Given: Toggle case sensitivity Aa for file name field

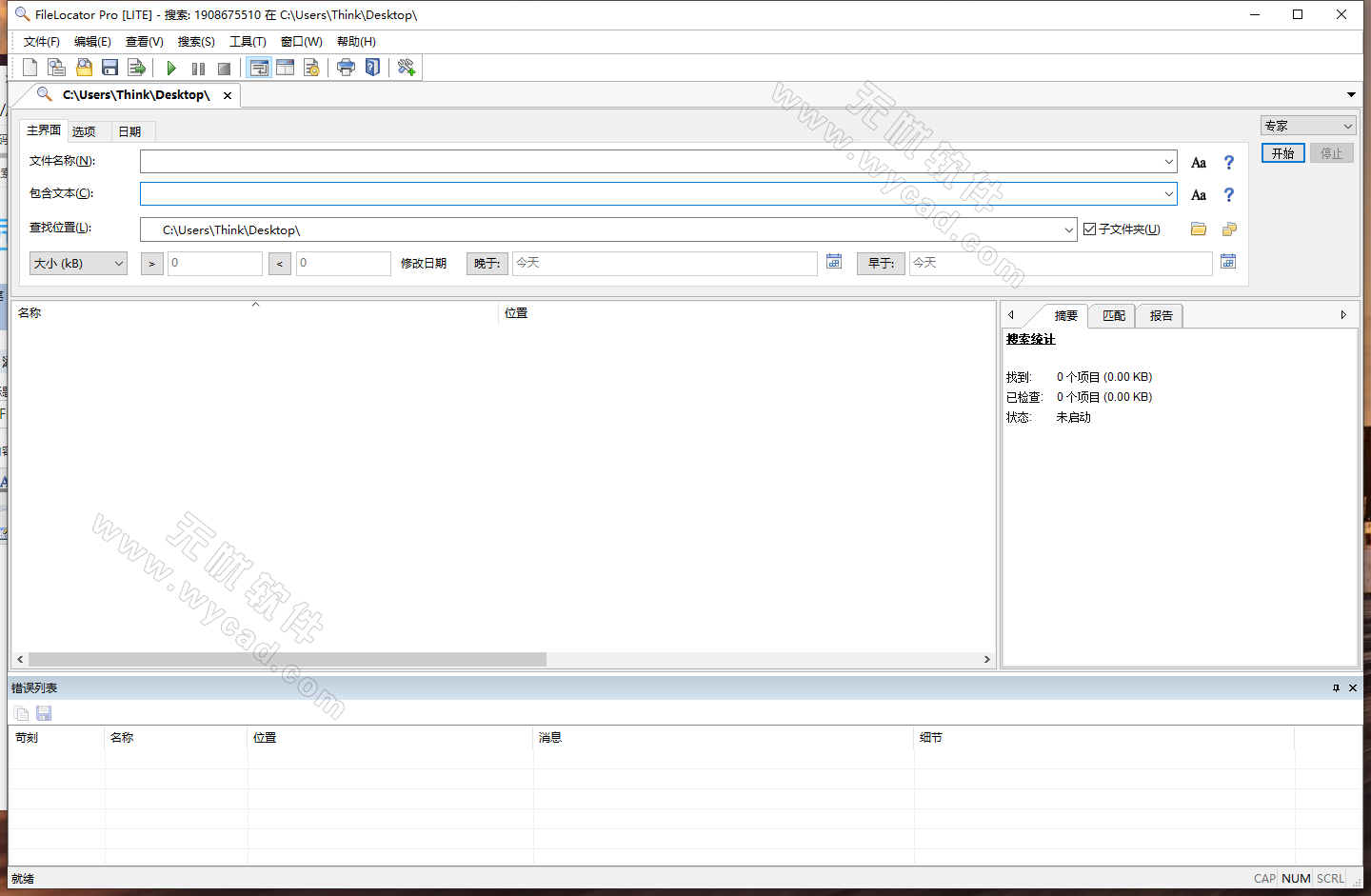Looking at the screenshot, I should coord(1199,162).
